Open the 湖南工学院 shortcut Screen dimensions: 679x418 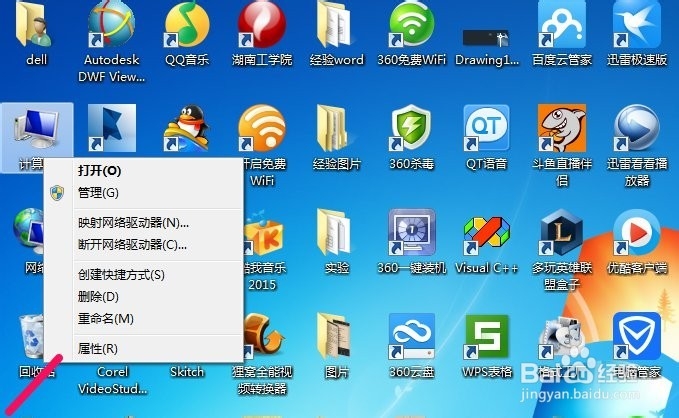coord(262,24)
